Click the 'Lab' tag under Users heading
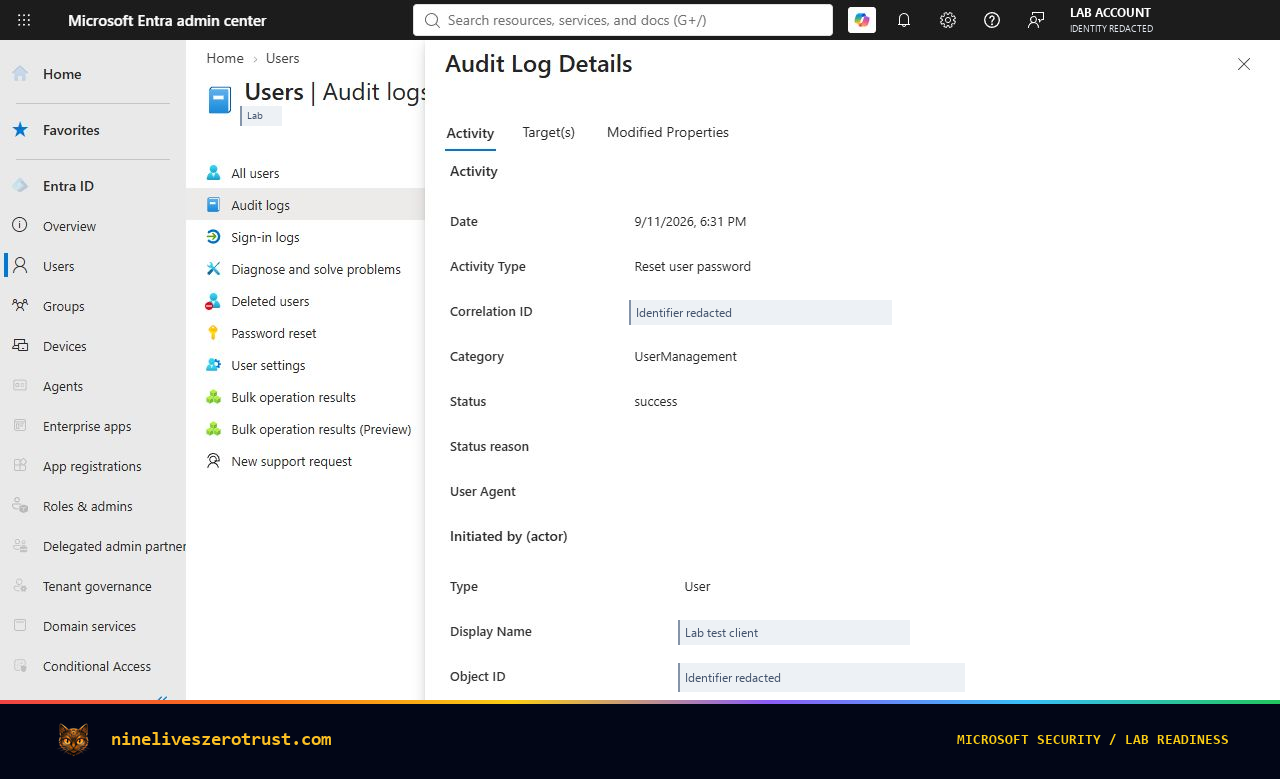The height and width of the screenshot is (779, 1280). [x=261, y=116]
